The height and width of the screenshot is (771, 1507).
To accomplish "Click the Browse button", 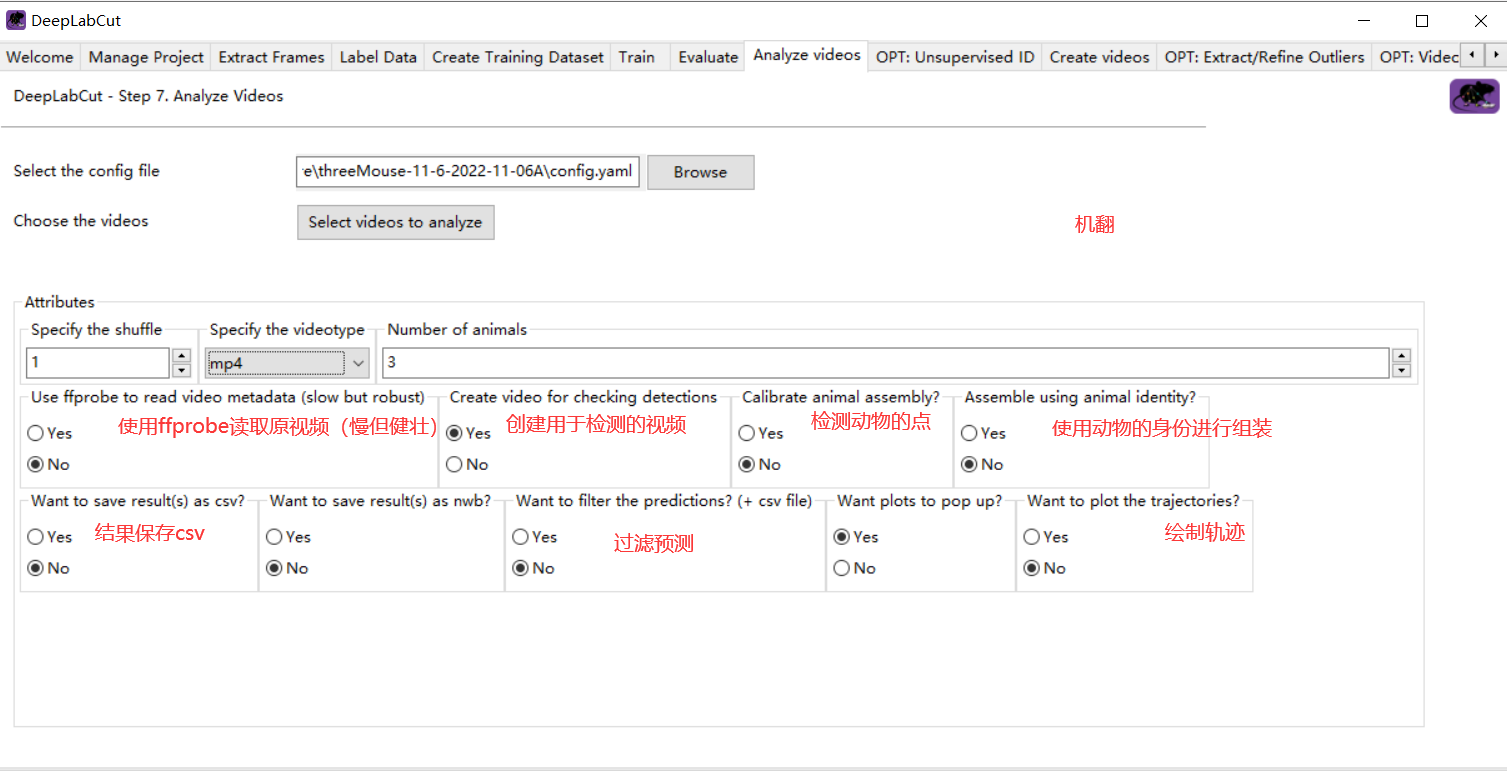I will coord(700,172).
